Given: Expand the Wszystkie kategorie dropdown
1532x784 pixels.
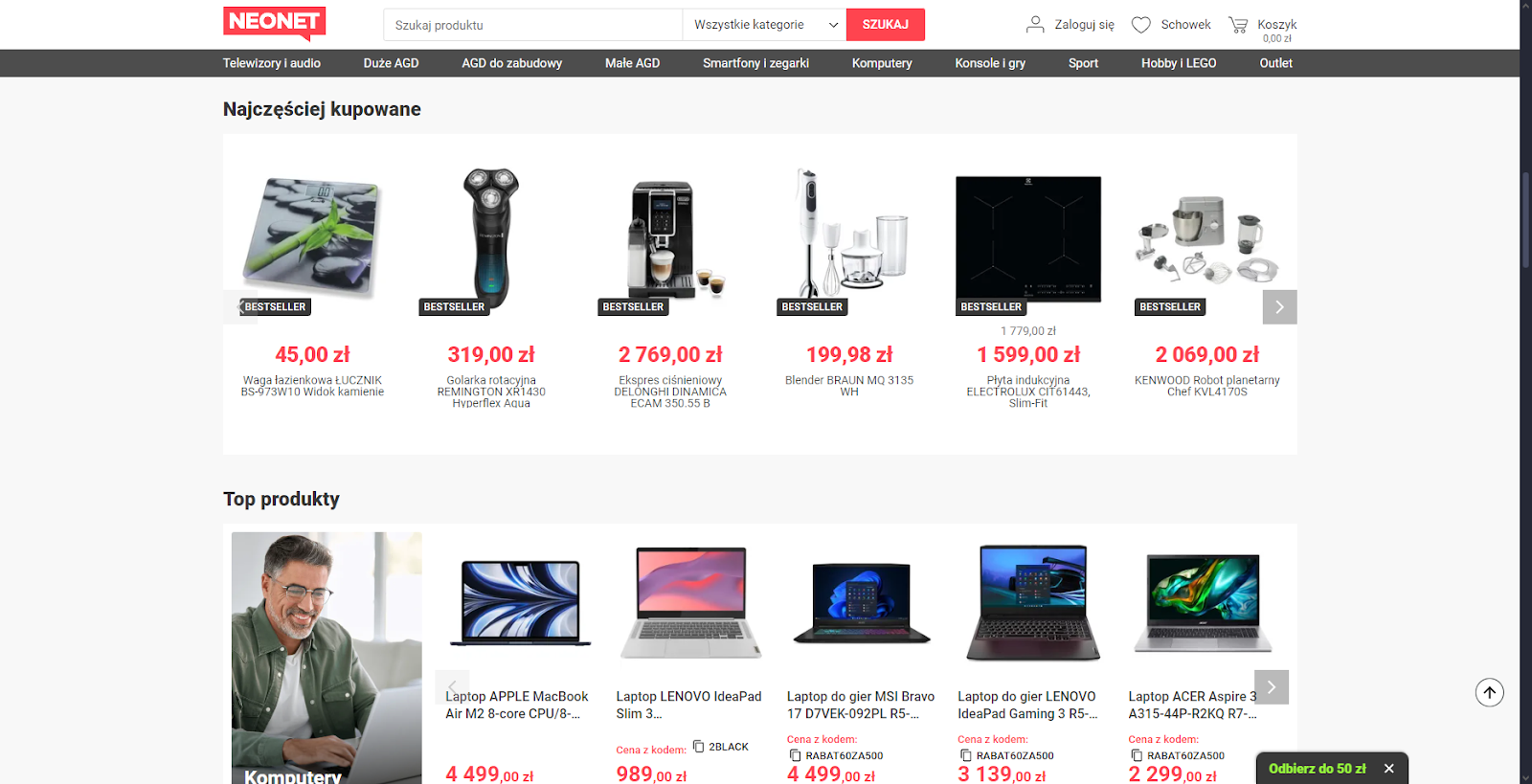Looking at the screenshot, I should [765, 25].
